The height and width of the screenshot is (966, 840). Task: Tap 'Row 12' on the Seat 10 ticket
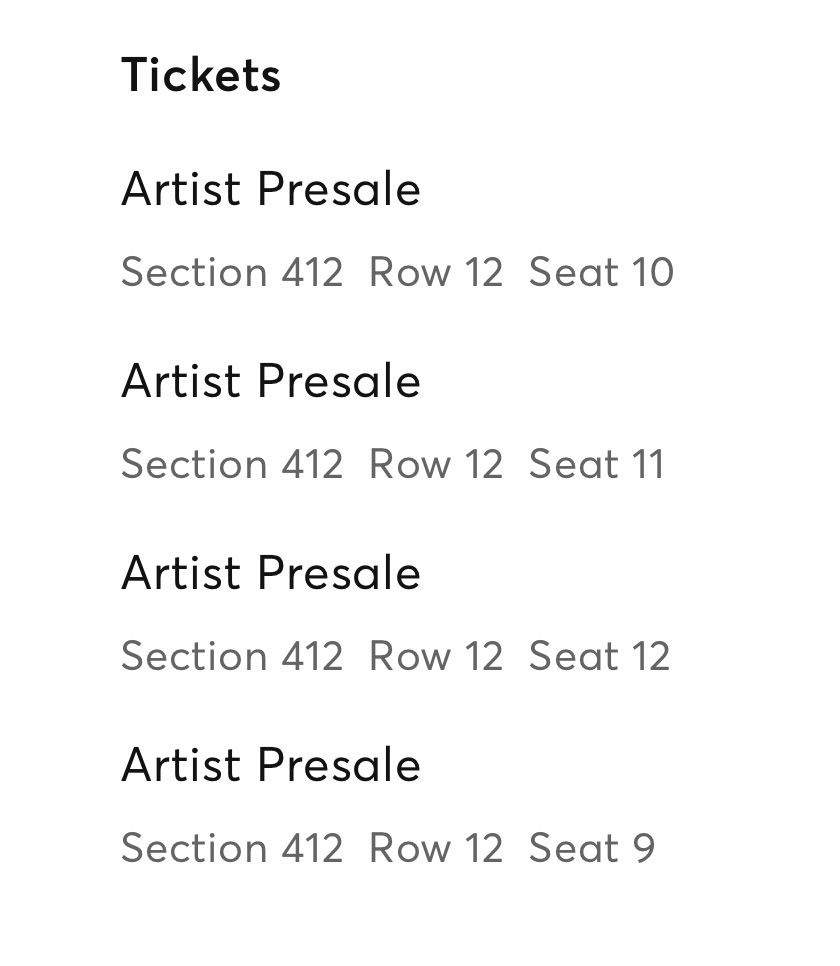coord(436,273)
